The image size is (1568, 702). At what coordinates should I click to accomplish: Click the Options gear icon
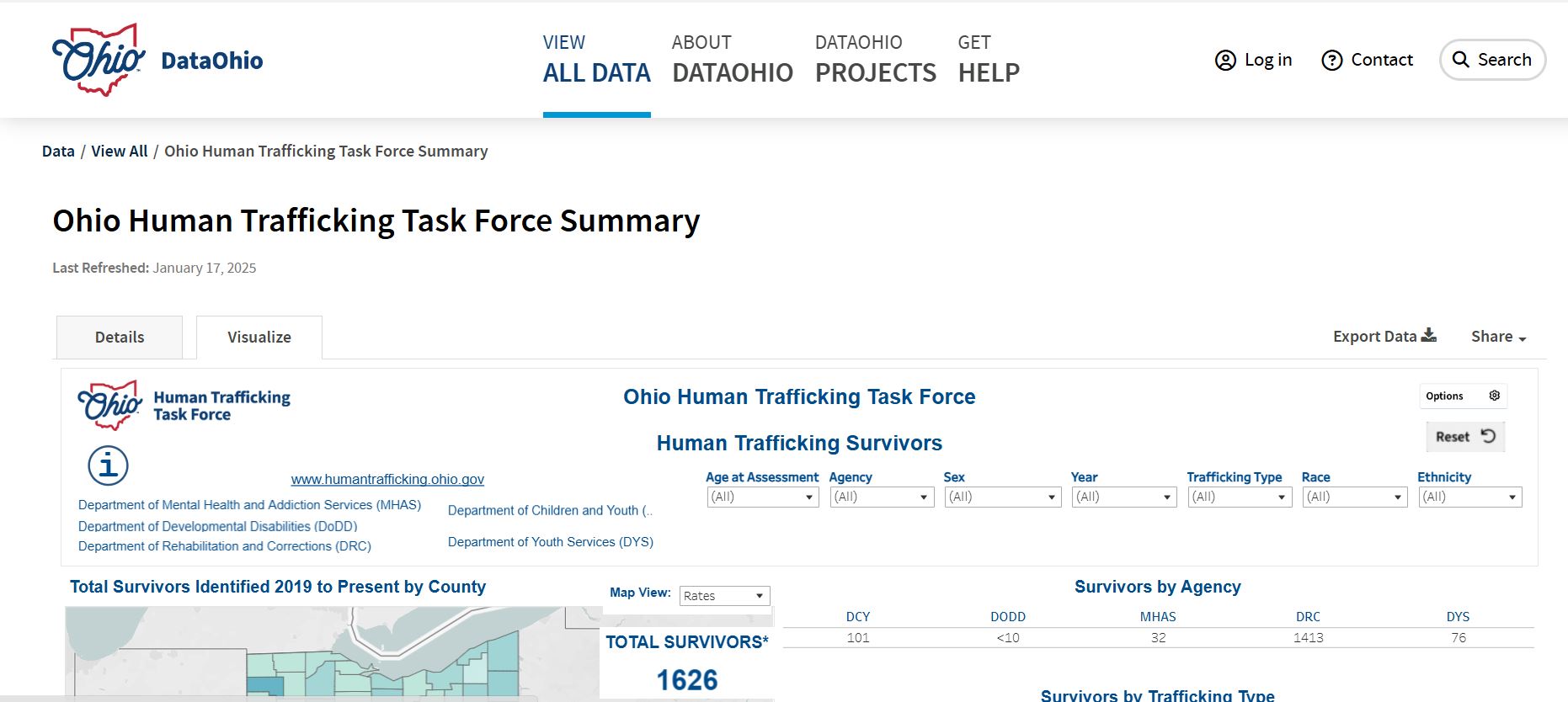pyautogui.click(x=1494, y=396)
